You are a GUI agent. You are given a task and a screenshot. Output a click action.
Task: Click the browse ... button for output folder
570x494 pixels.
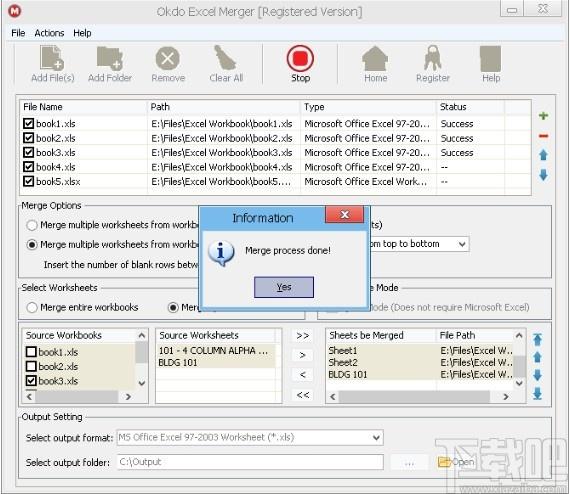tap(409, 462)
